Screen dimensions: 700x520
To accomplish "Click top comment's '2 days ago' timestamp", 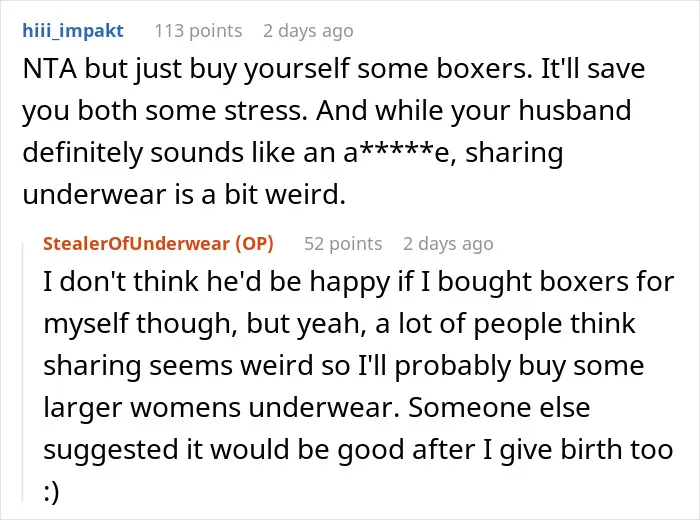I will [308, 31].
